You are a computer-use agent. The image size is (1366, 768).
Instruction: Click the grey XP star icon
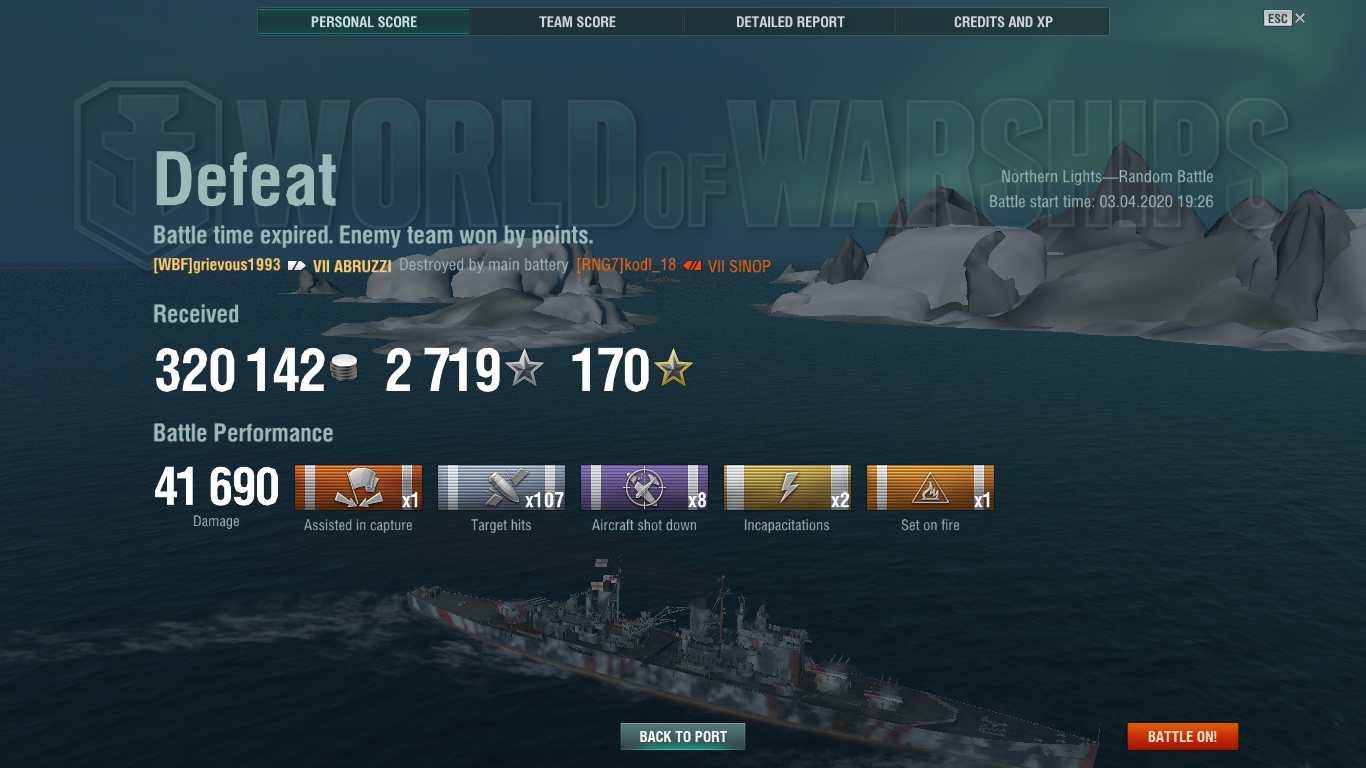(524, 370)
